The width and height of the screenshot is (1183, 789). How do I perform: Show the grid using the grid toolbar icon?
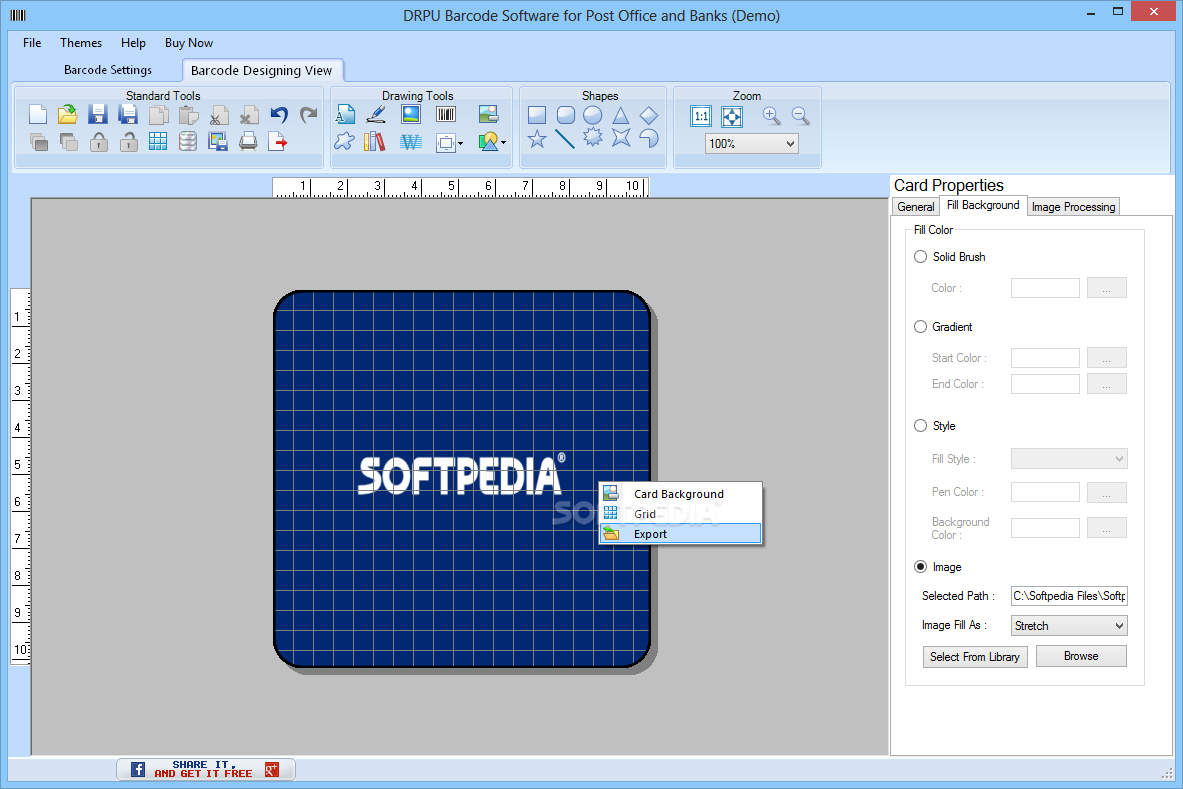tap(158, 141)
